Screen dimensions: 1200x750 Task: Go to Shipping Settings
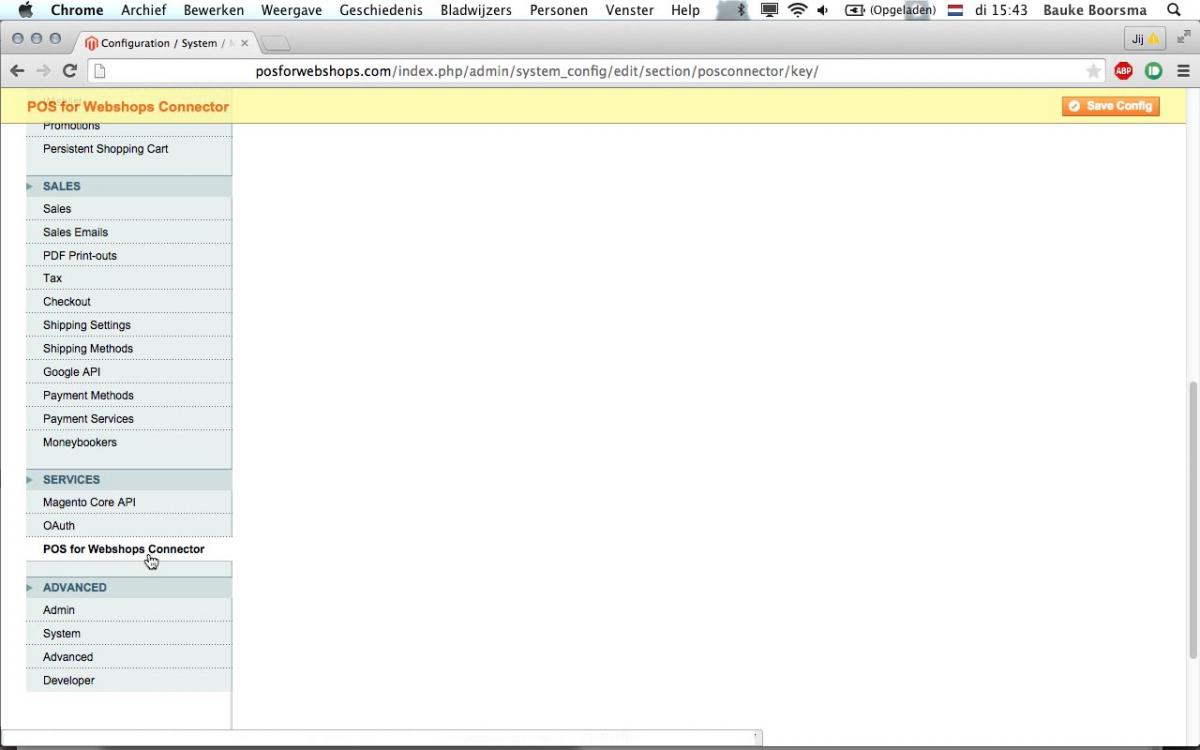click(x=87, y=325)
